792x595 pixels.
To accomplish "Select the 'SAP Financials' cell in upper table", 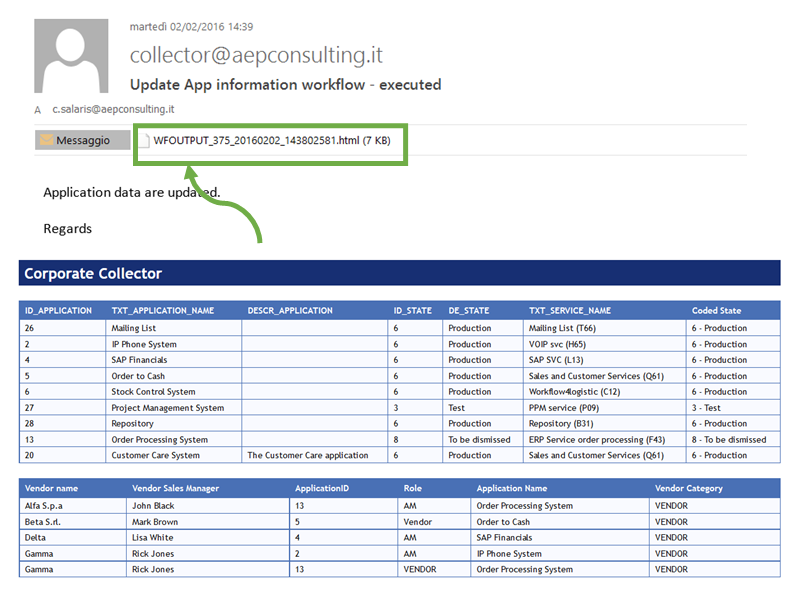I will [x=173, y=360].
